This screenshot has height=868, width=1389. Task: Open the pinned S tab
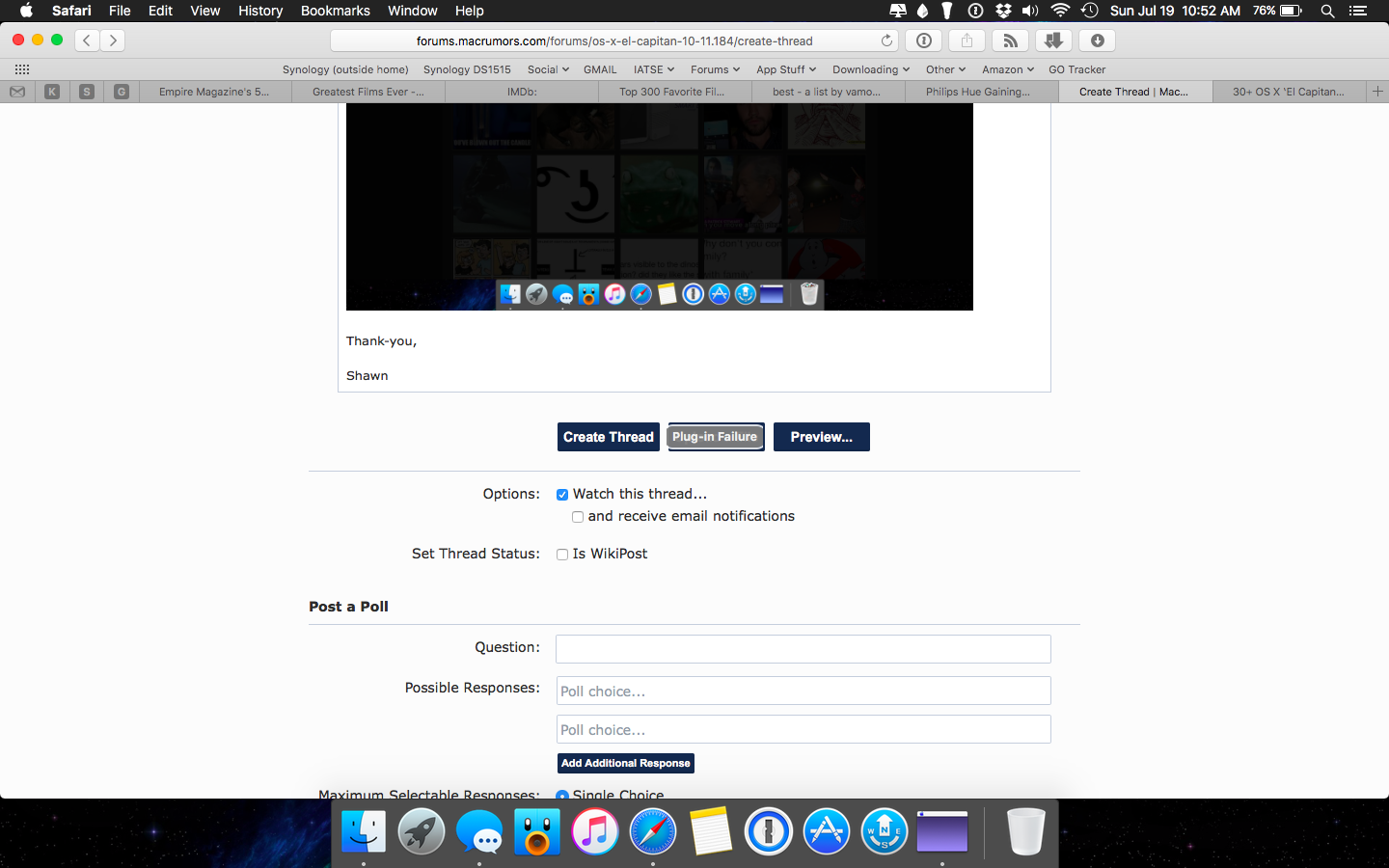pyautogui.click(x=87, y=92)
